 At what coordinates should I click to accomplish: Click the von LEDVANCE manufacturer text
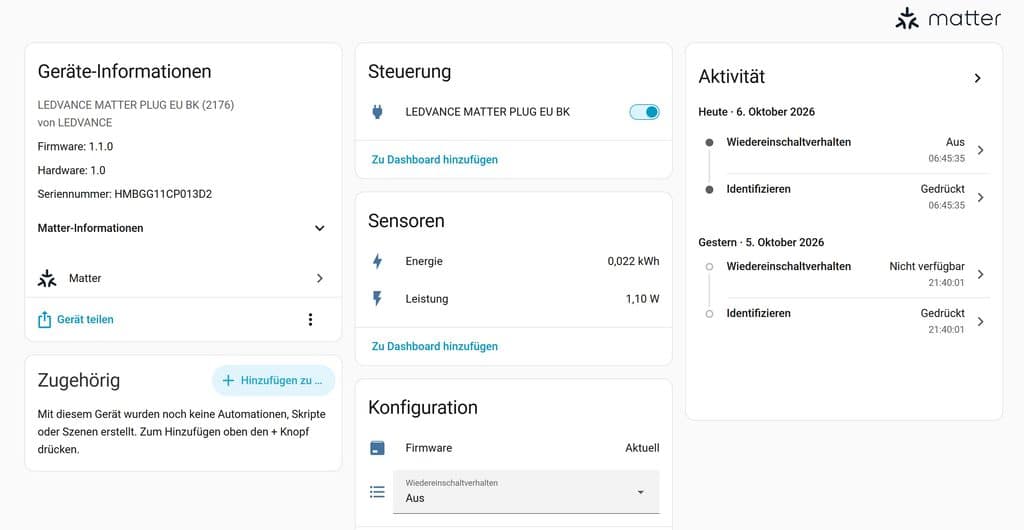[x=75, y=122]
